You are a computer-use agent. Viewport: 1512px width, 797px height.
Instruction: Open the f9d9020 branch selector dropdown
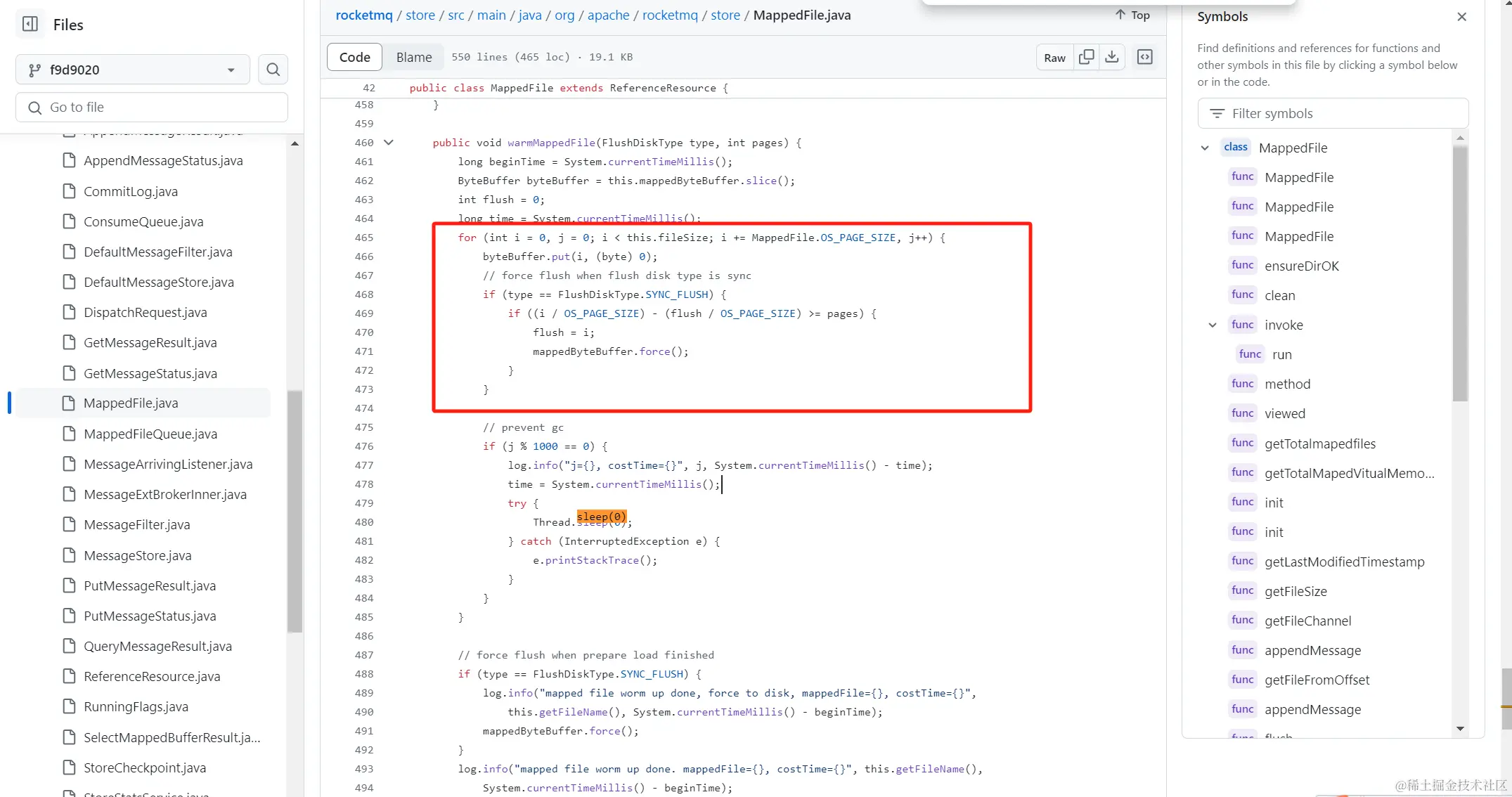click(133, 70)
